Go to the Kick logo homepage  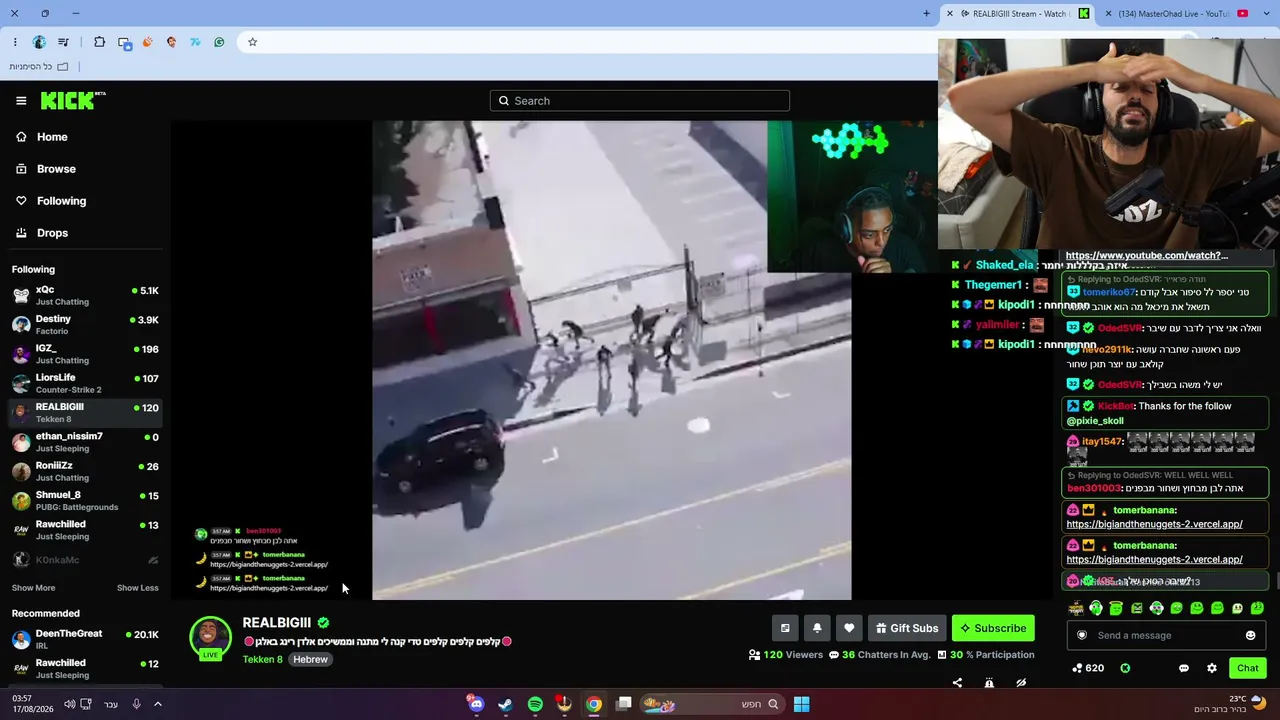click(73, 100)
